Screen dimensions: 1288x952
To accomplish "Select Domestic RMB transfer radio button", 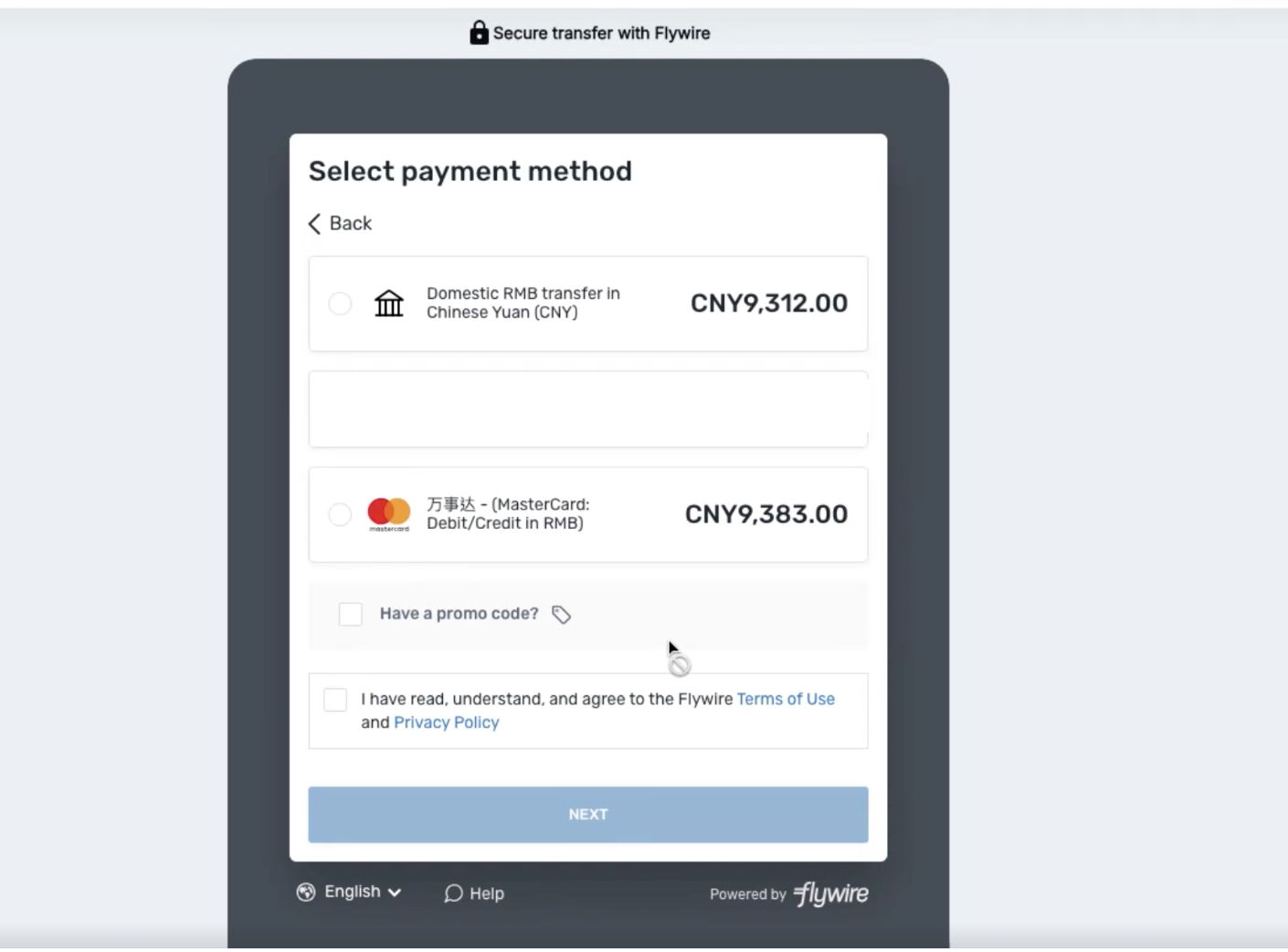I will coord(340,303).
